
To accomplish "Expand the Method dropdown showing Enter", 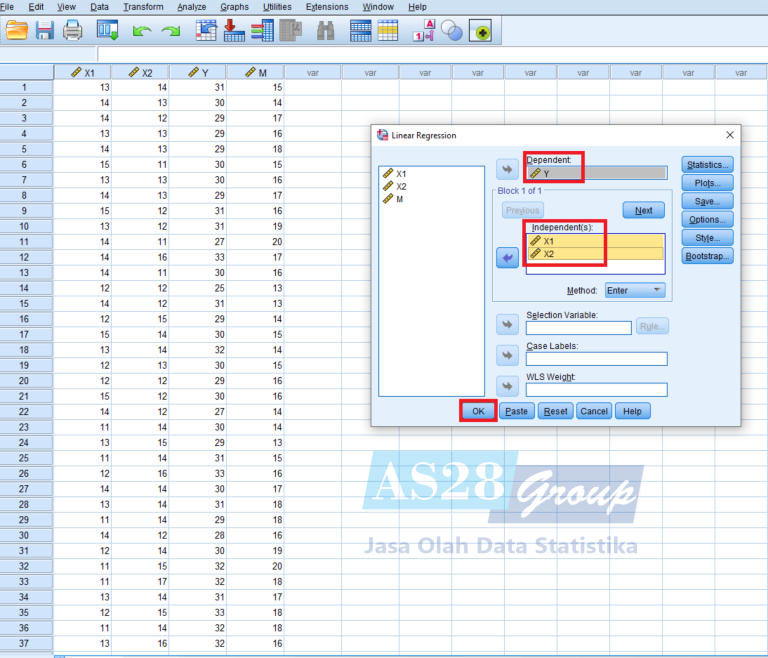I will pyautogui.click(x=635, y=290).
